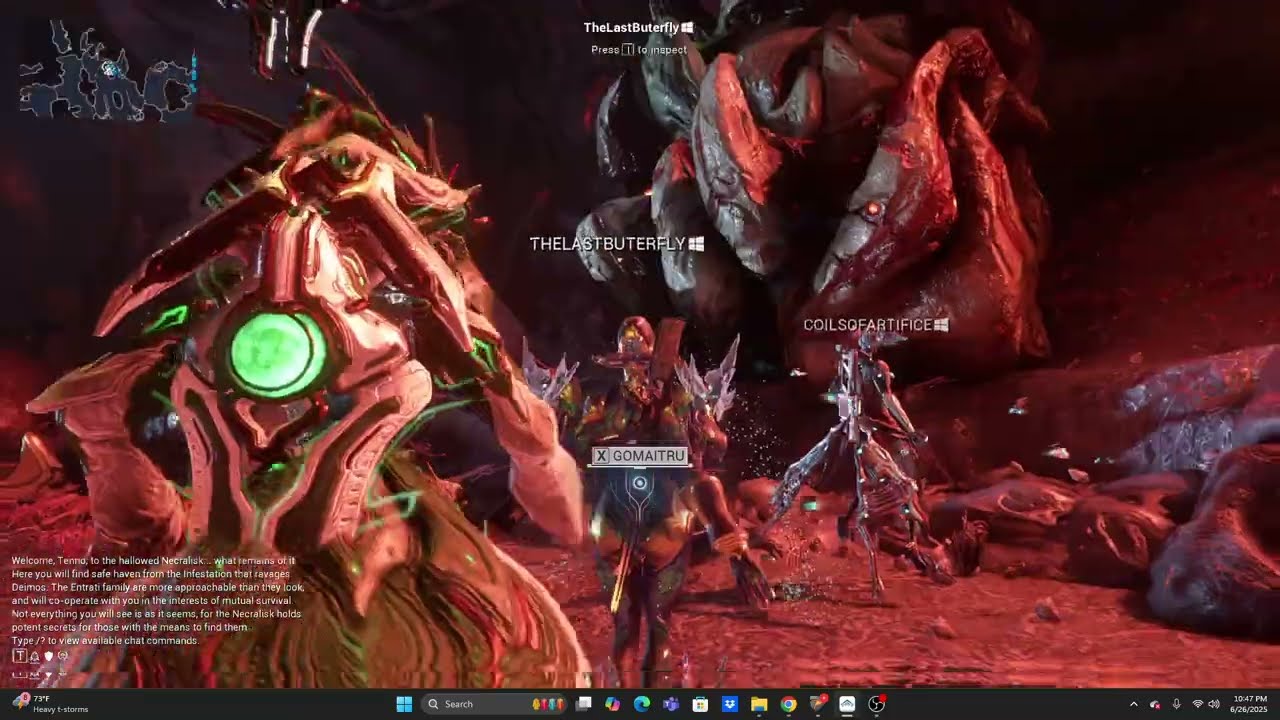Image resolution: width=1280 pixels, height=720 pixels.
Task: Open Task View from taskbar
Action: click(584, 704)
